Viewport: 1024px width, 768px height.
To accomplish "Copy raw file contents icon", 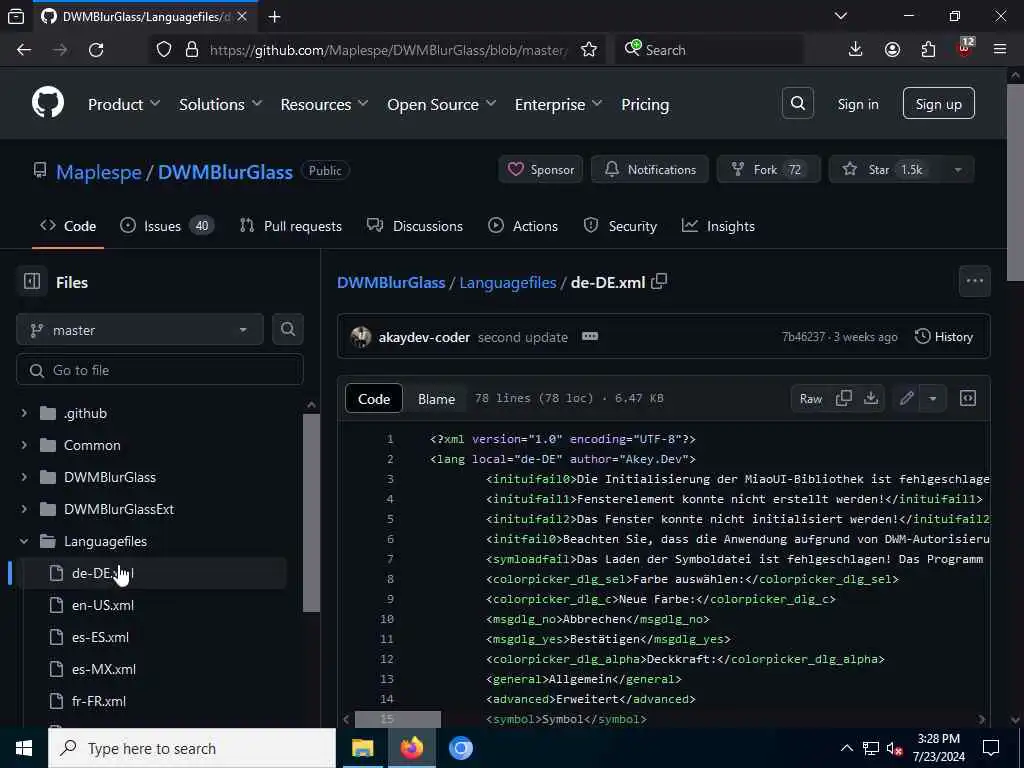I will click(x=844, y=398).
